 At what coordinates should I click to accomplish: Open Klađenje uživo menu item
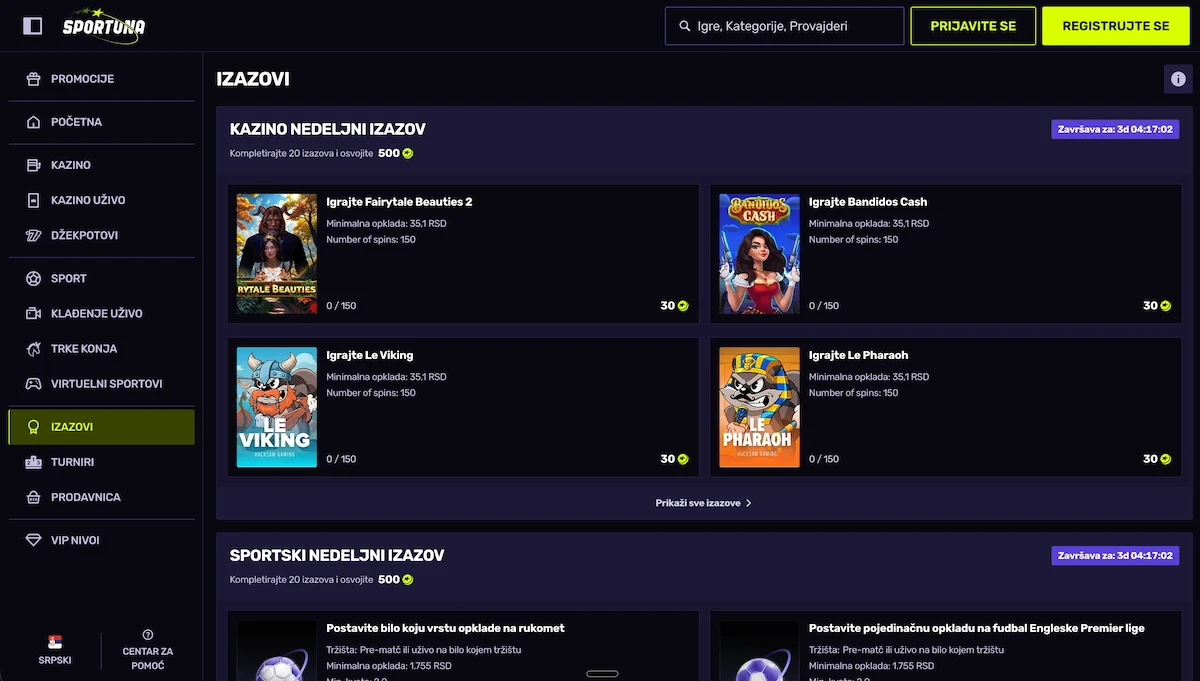[x=101, y=313]
